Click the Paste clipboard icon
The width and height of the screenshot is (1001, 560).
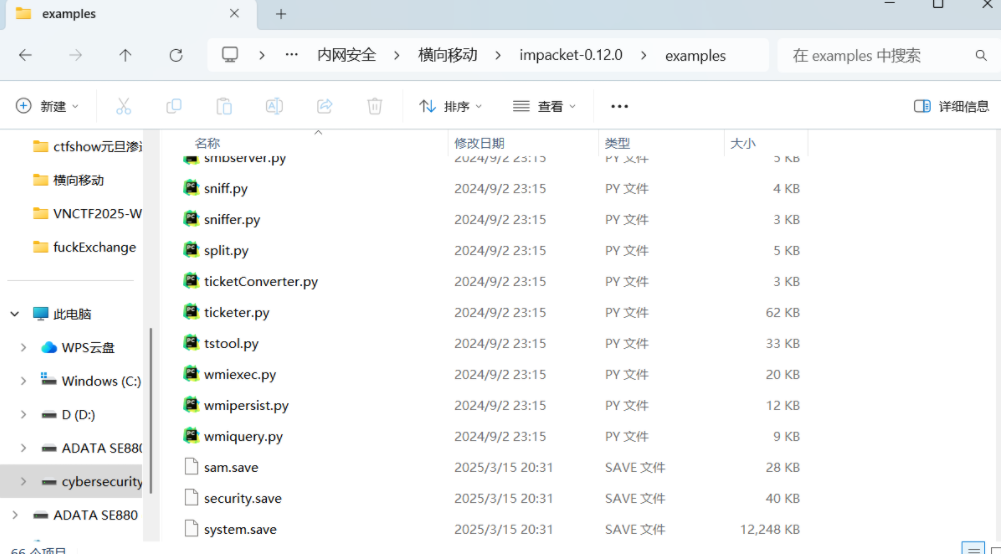(224, 106)
